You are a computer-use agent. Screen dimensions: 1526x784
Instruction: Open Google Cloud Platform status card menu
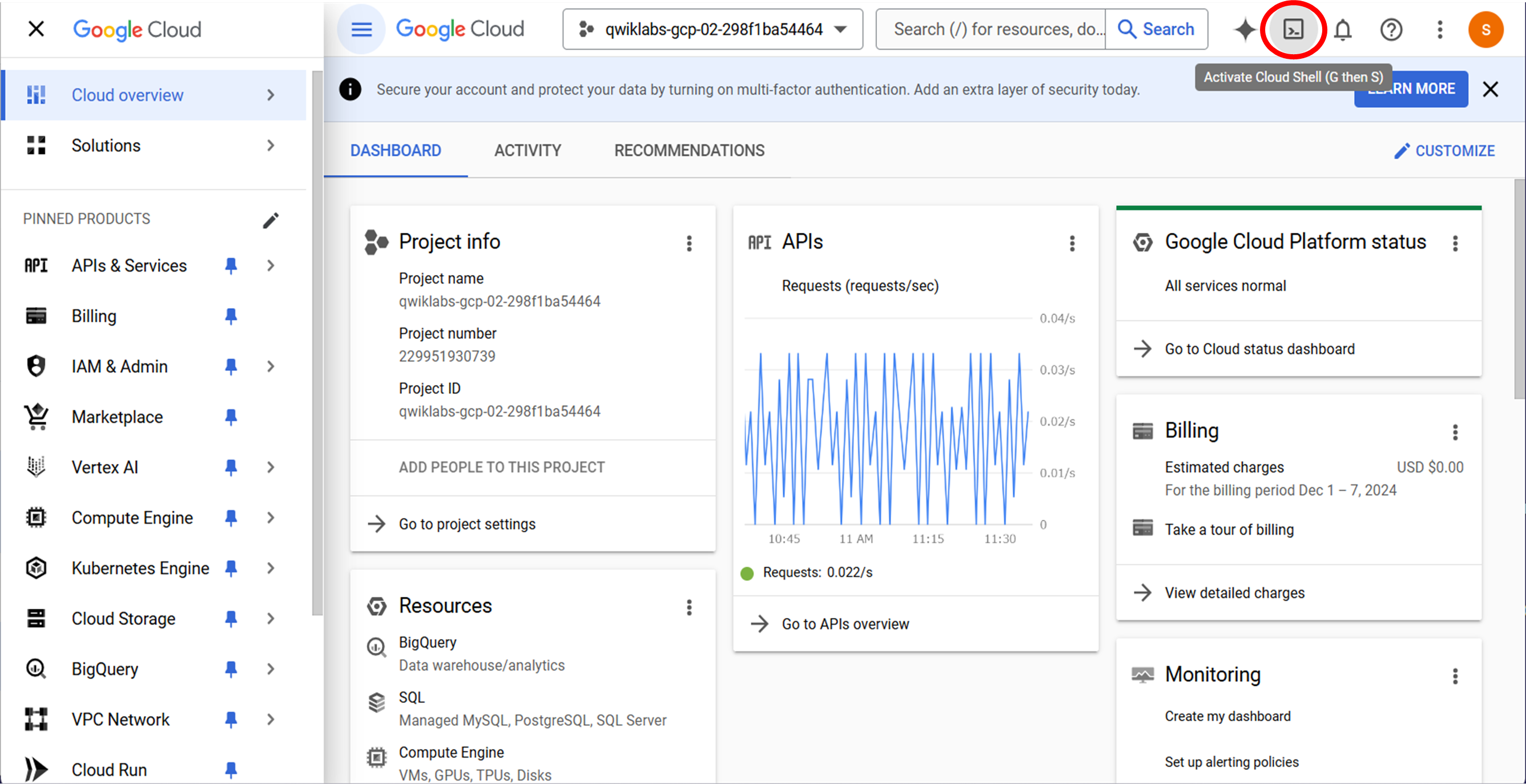(1455, 244)
